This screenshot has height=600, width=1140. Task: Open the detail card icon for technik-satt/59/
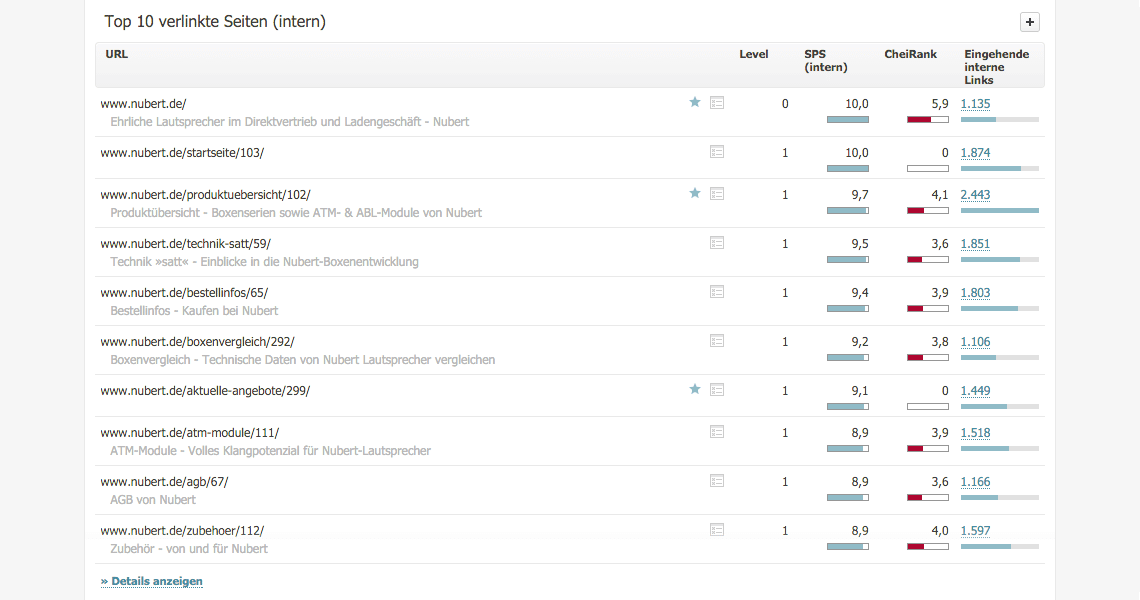[717, 243]
